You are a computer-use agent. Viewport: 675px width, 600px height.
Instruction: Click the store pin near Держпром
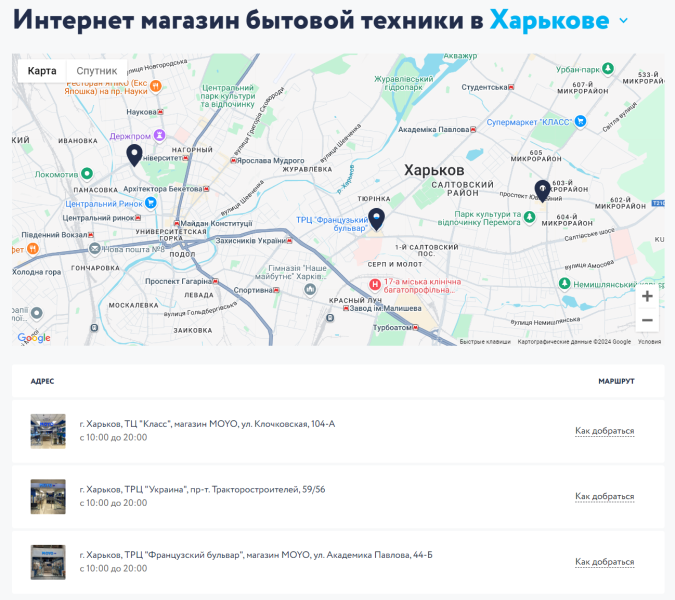tap(134, 154)
